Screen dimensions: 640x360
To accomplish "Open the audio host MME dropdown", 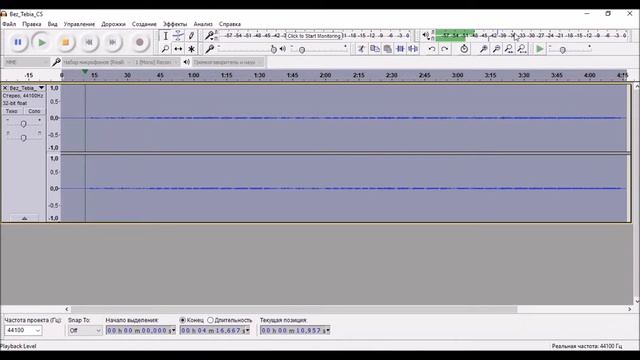I will [x=26, y=62].
